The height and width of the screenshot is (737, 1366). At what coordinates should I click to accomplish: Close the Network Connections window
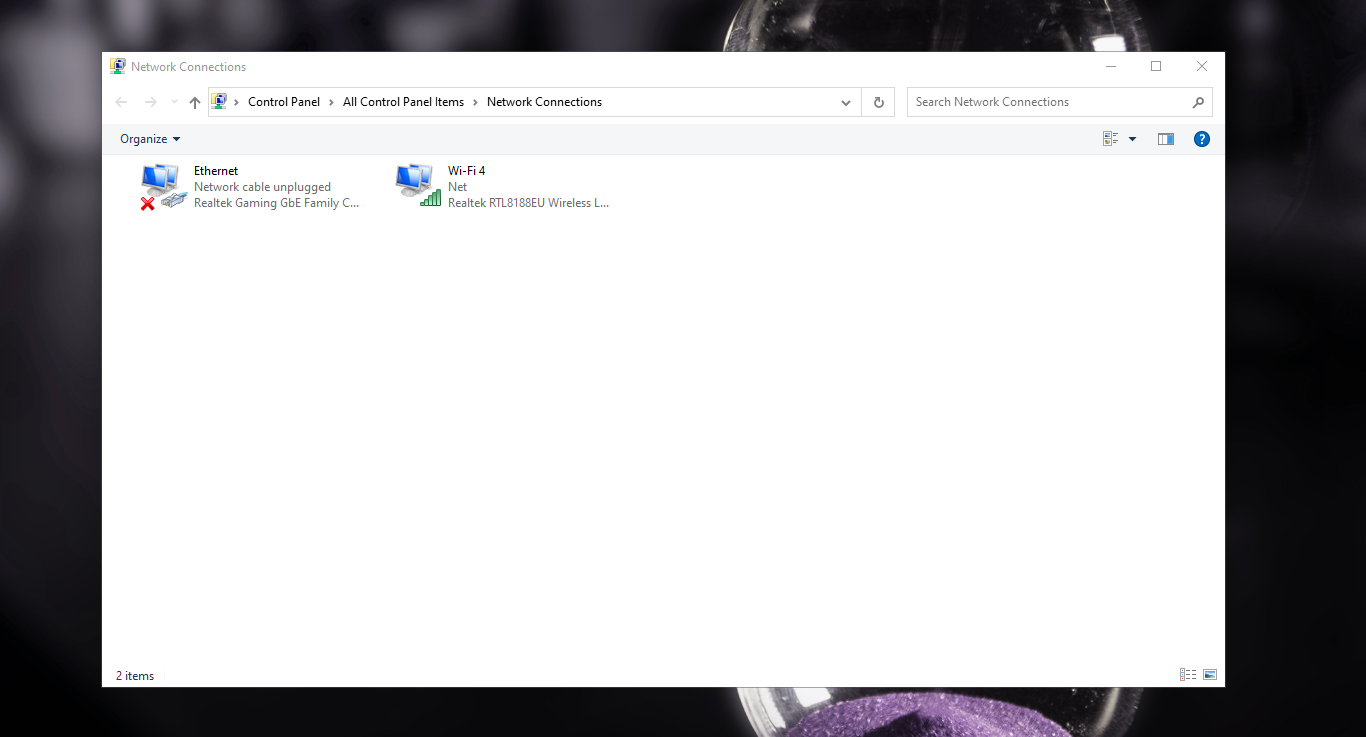1202,66
